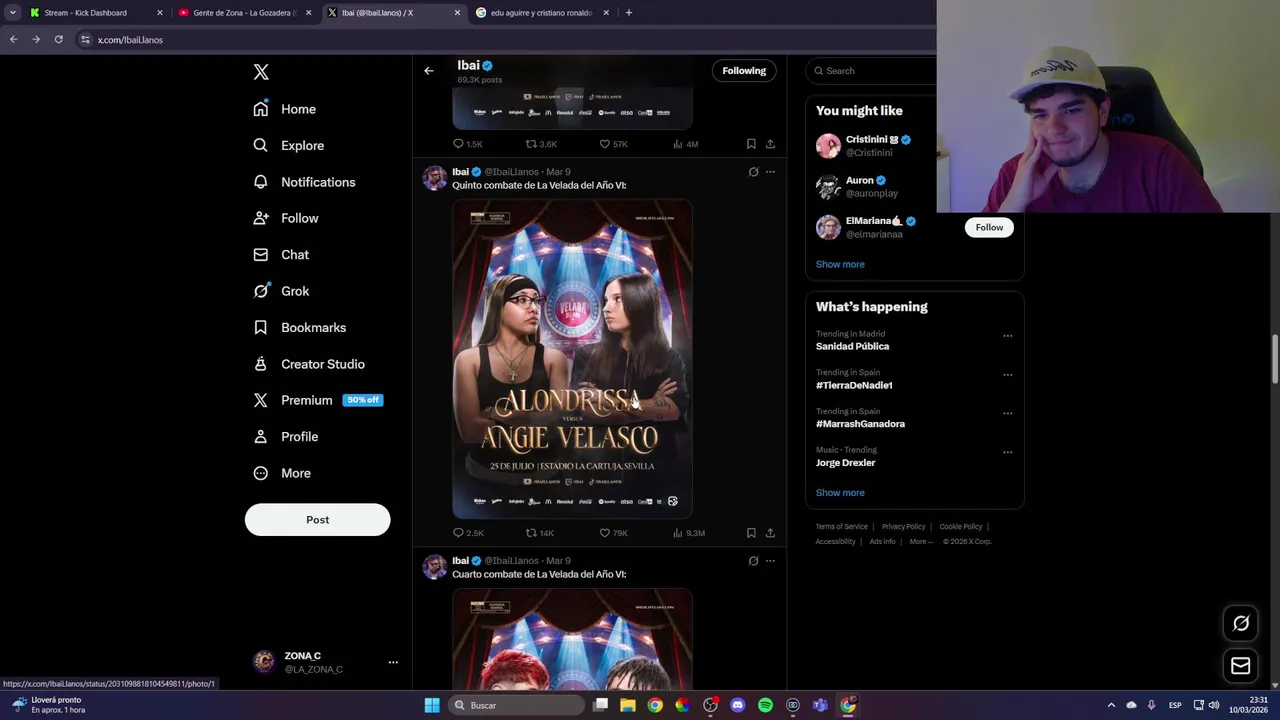Expand the More sidebar menu
Viewport: 1280px width, 720px height.
pyautogui.click(x=282, y=473)
